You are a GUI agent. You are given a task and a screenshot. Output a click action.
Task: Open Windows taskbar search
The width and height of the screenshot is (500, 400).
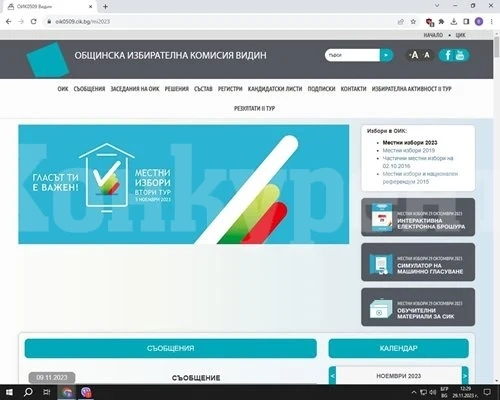tap(28, 392)
